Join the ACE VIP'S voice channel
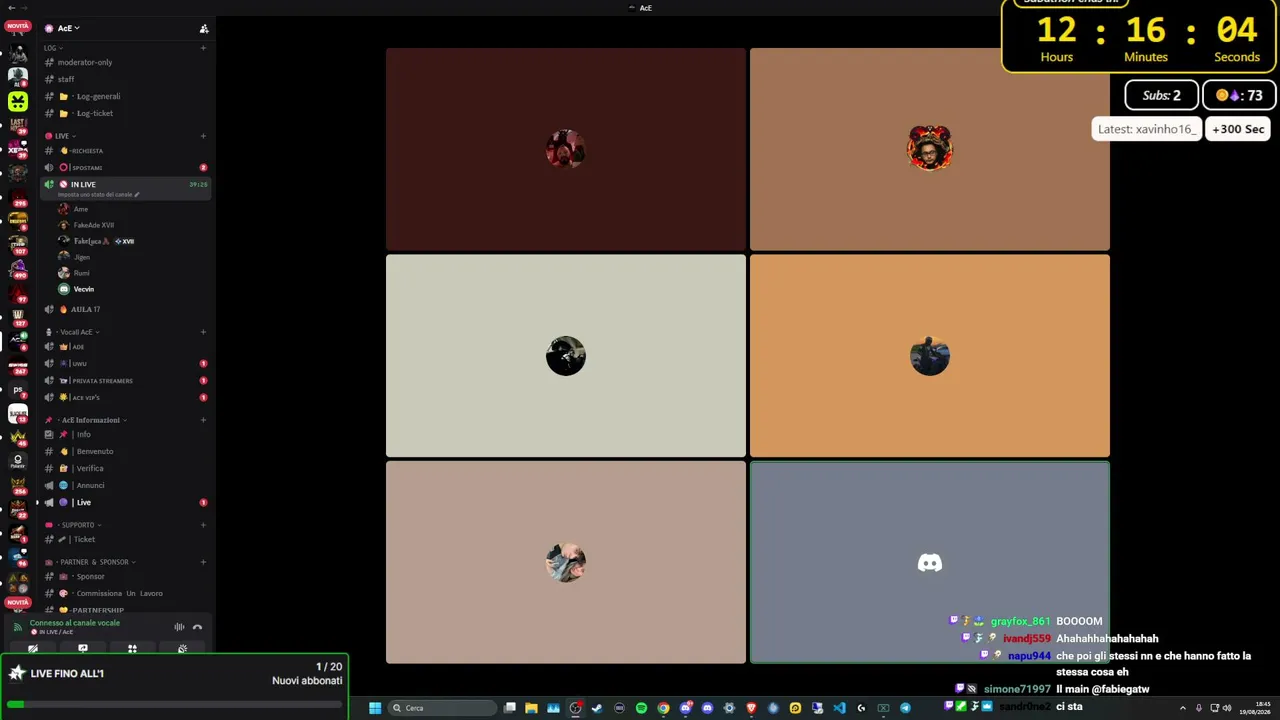1280x720 pixels. 125,398
